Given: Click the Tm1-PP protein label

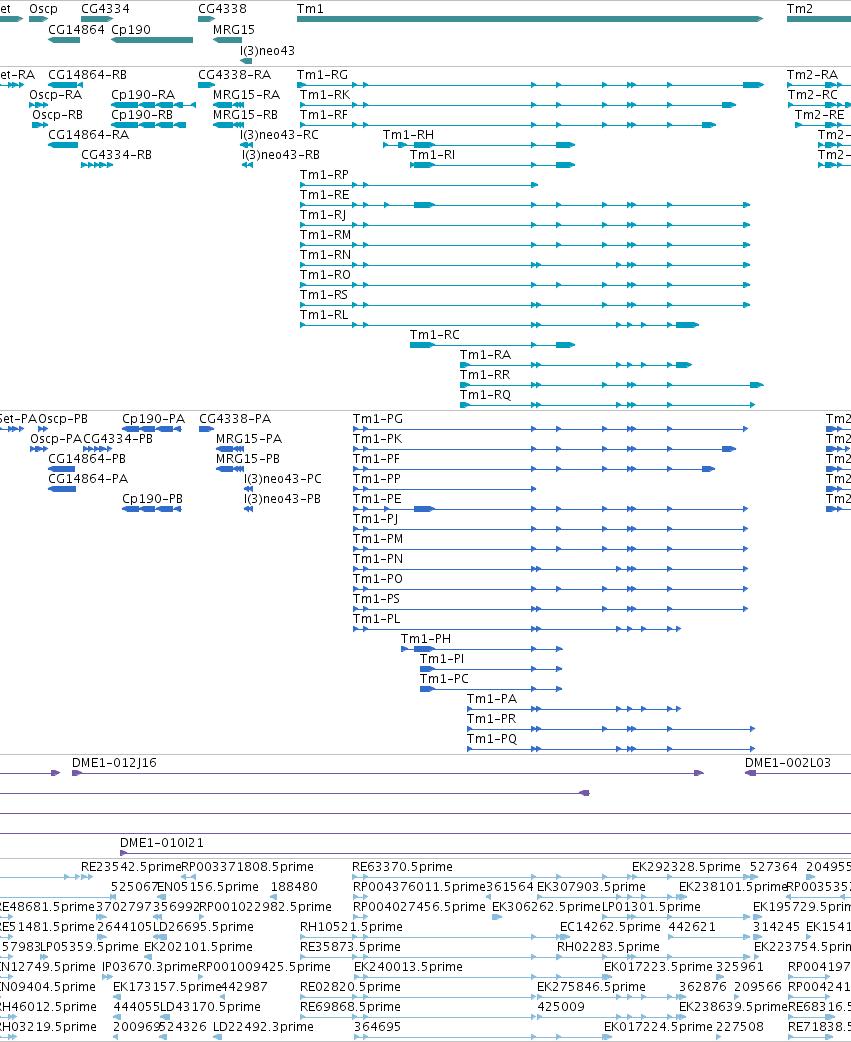Looking at the screenshot, I should pos(377,479).
